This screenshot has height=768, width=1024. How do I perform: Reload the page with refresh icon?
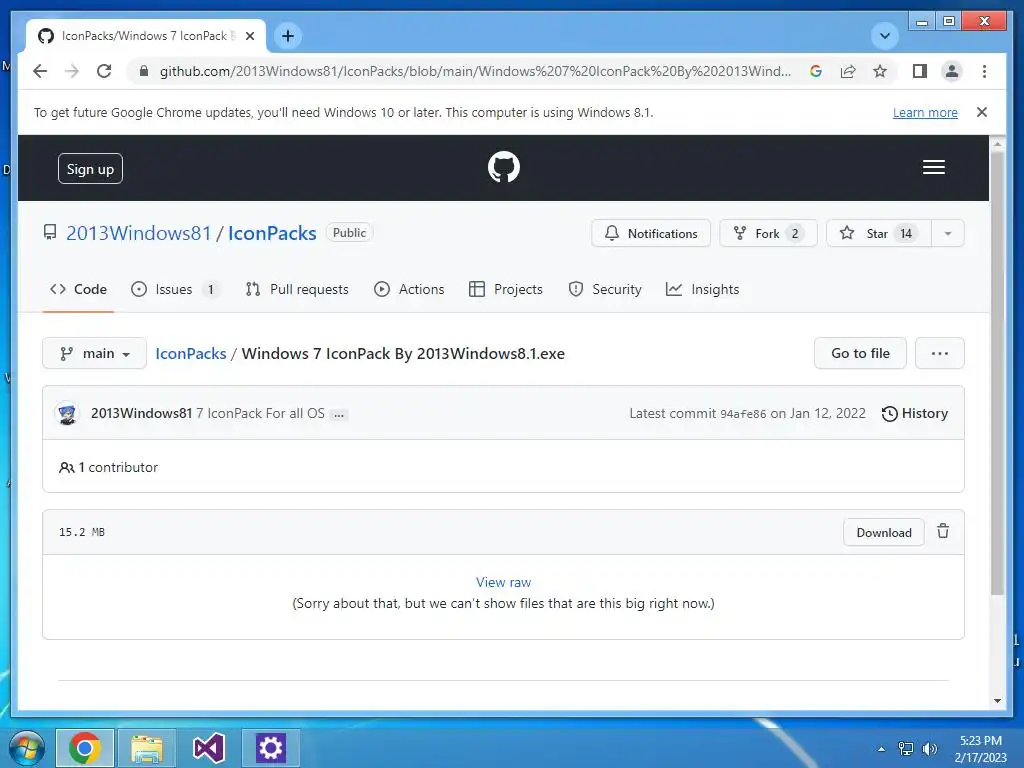pos(104,71)
